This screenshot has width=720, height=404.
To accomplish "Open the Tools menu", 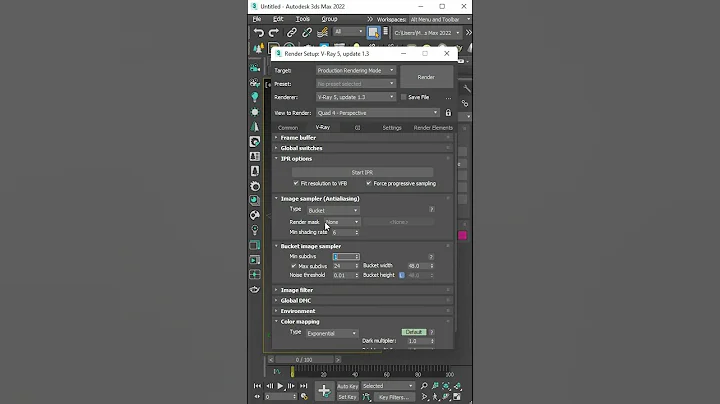I will click(x=302, y=19).
